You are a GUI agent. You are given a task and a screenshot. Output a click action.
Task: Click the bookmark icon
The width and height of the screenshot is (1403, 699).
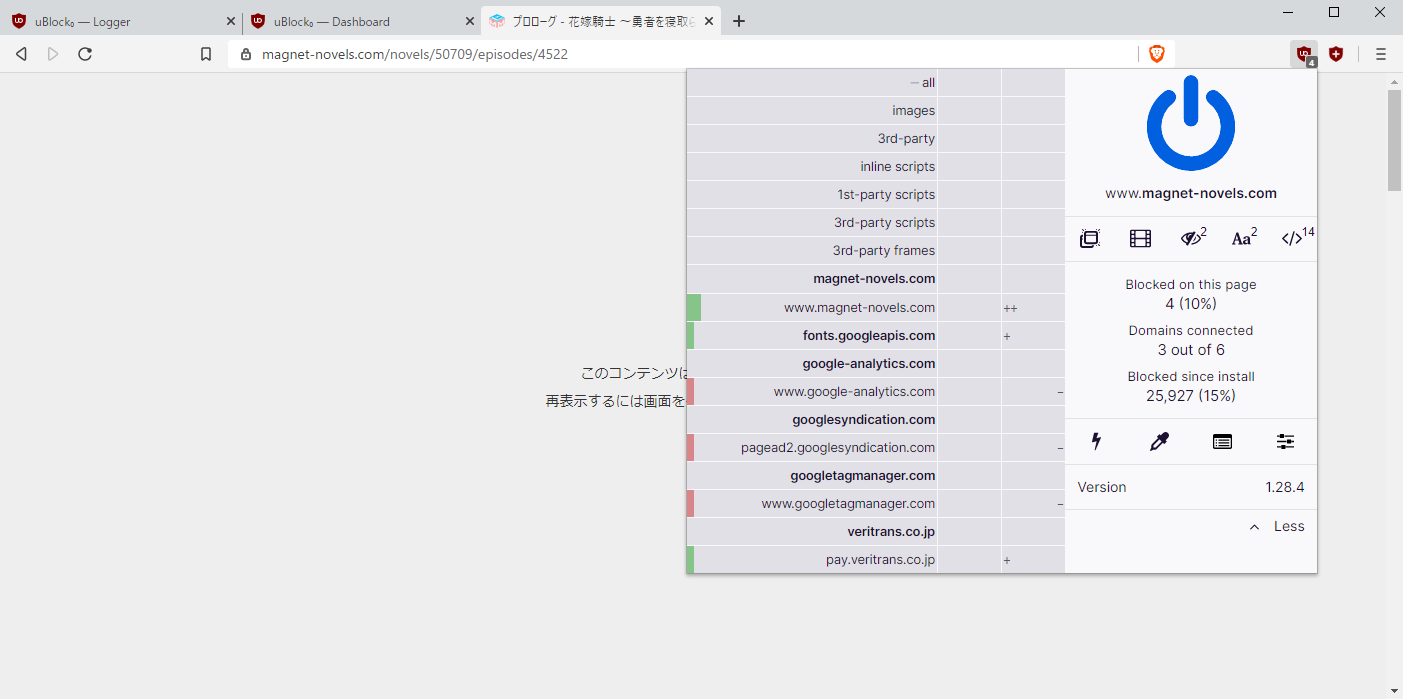(206, 54)
